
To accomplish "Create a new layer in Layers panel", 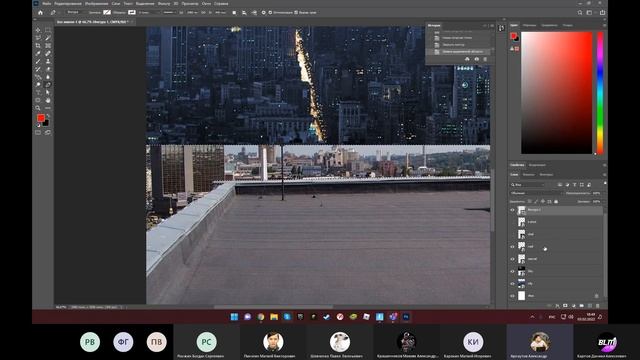I will [x=590, y=306].
